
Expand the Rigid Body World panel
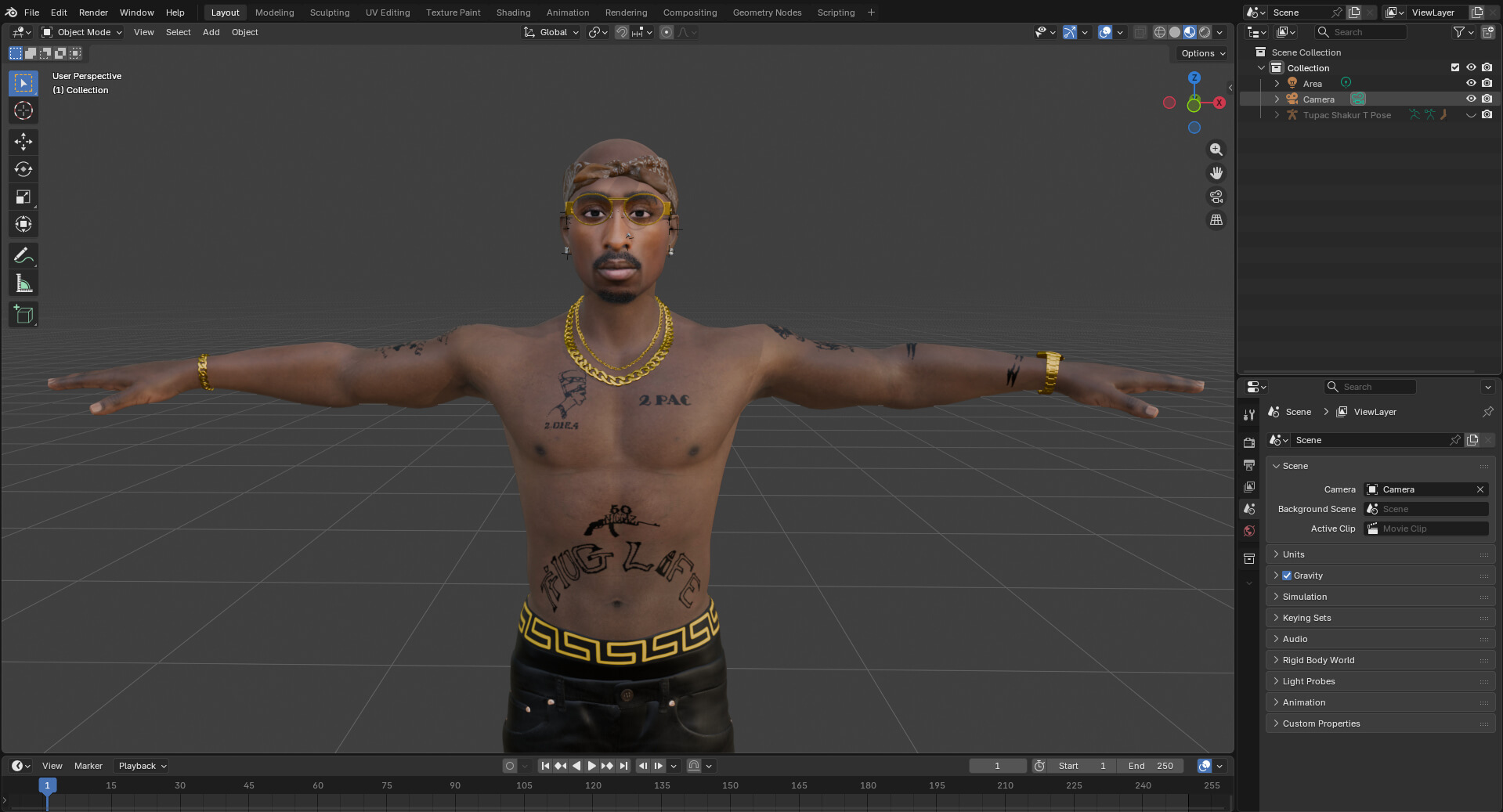tap(1380, 660)
